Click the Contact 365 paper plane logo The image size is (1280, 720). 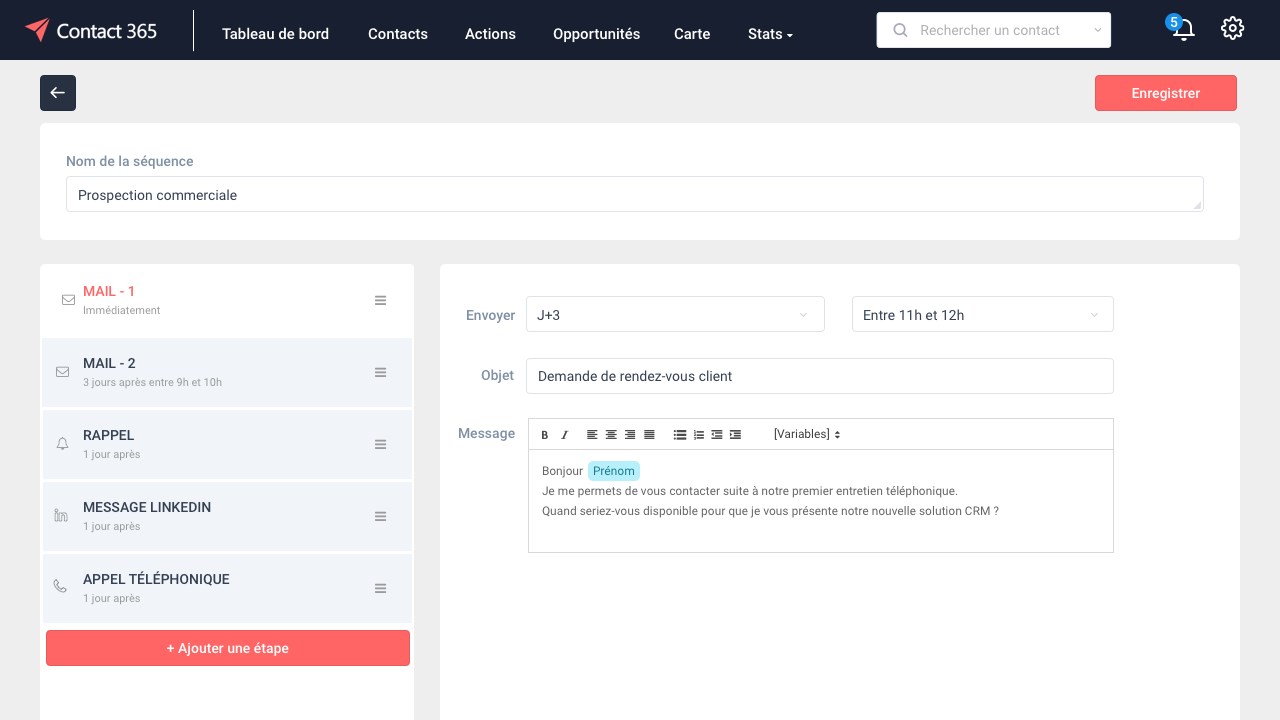(37, 30)
